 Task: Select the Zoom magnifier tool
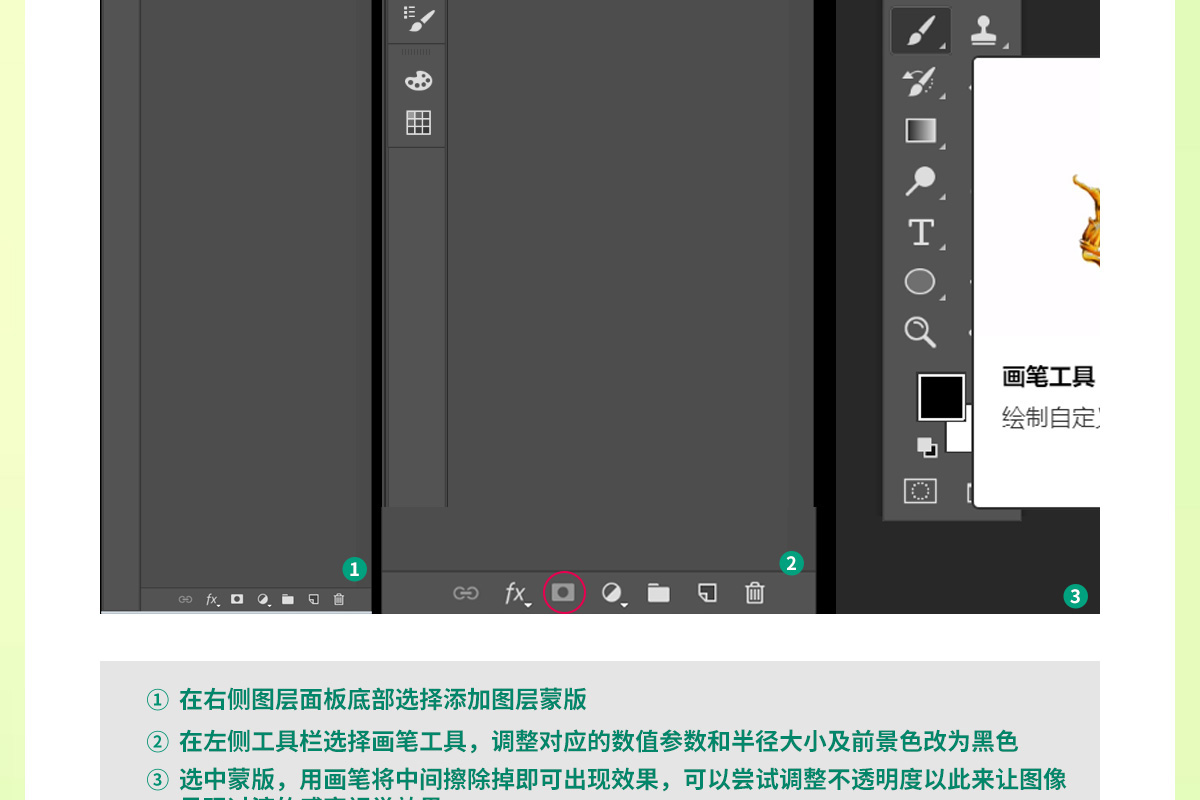coord(920,332)
